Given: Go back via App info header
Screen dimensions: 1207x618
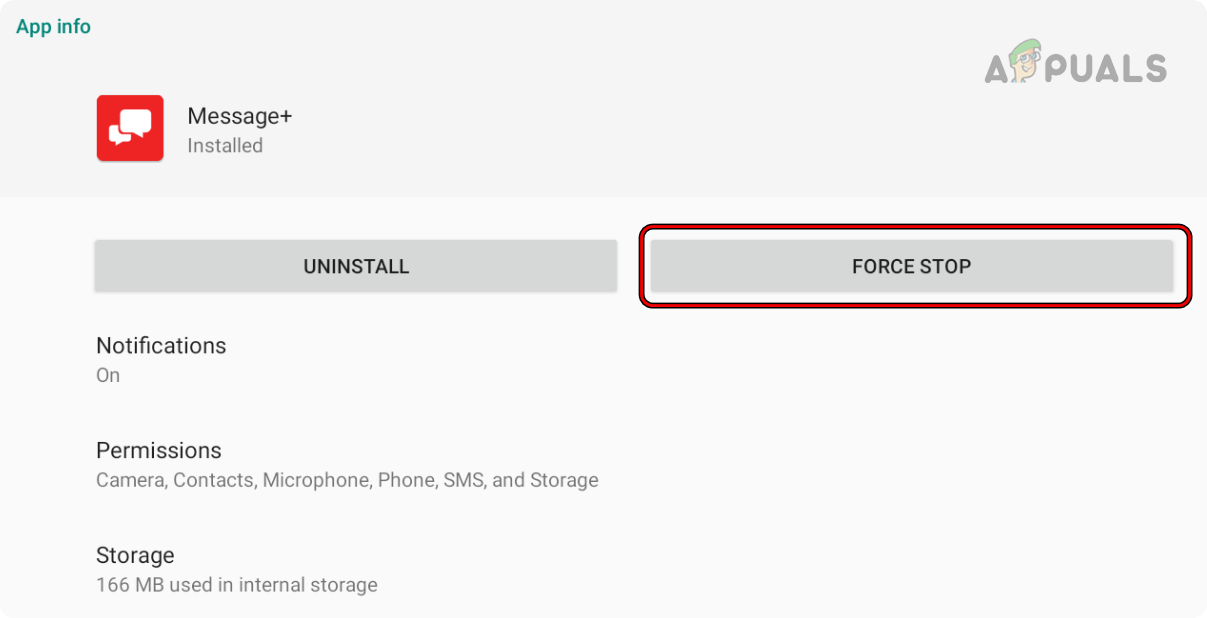Looking at the screenshot, I should point(53,27).
